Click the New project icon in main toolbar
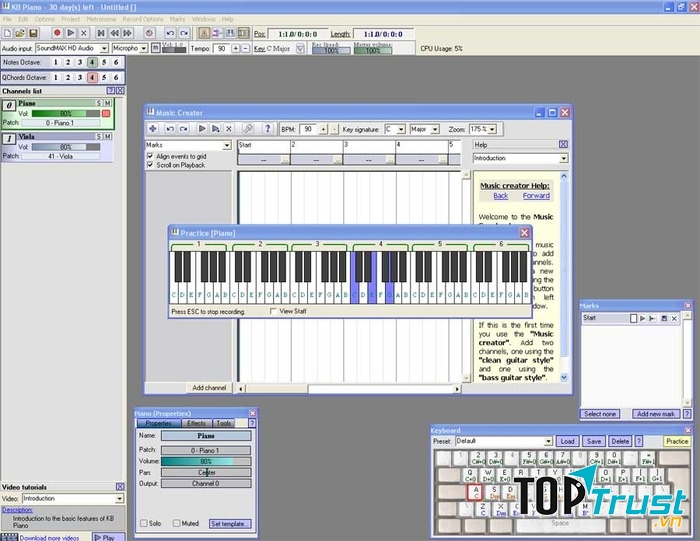 [x=7, y=33]
